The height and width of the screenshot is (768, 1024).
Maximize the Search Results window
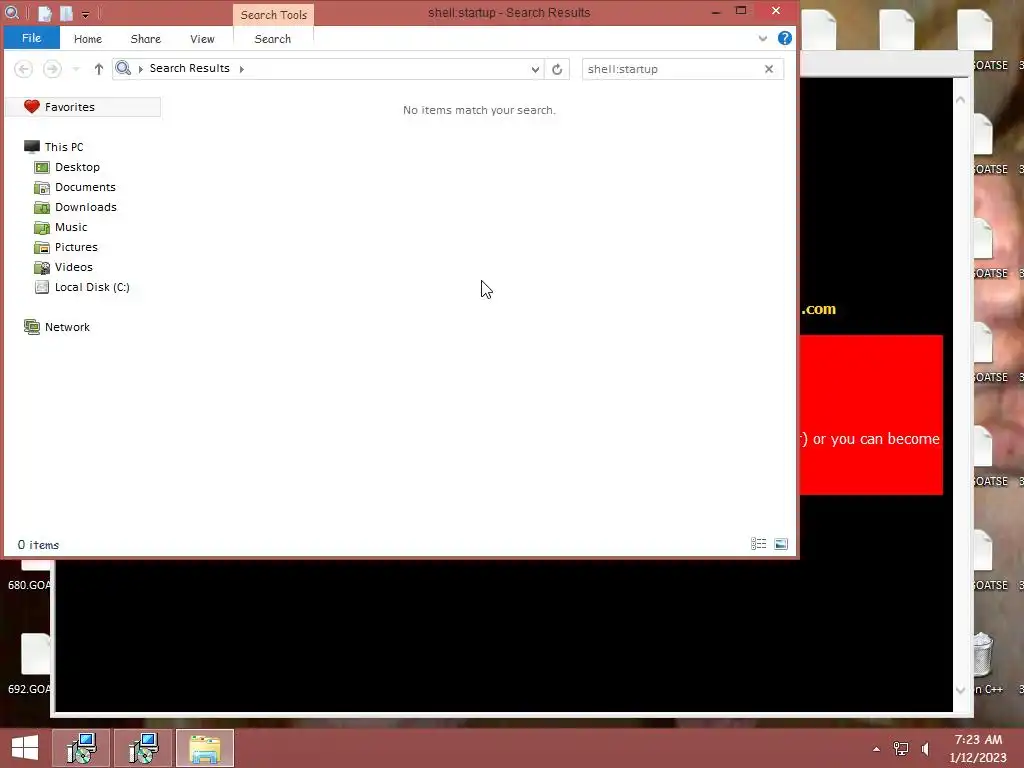tap(741, 11)
